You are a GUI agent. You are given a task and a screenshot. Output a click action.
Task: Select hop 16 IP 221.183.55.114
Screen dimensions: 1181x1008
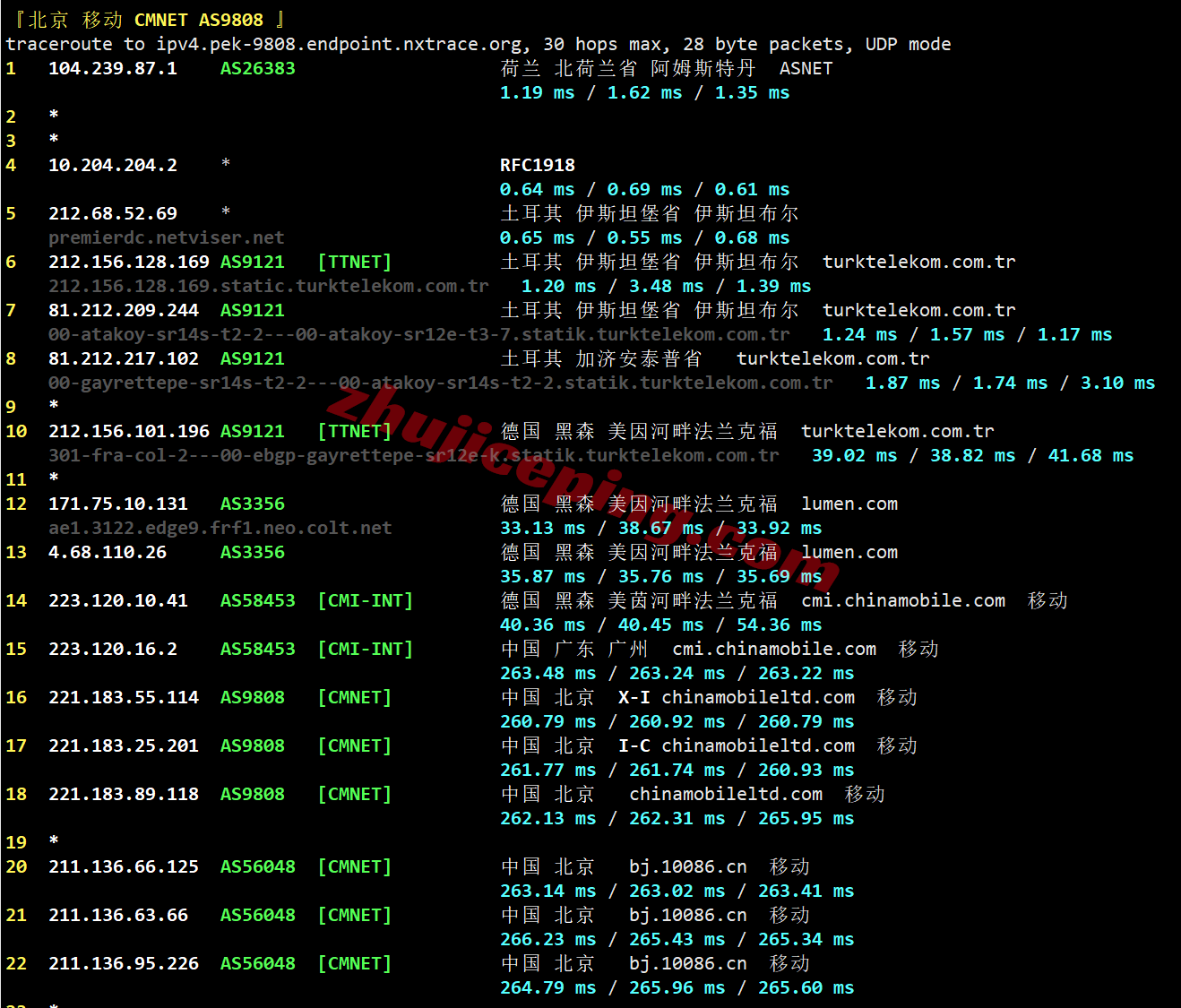(x=124, y=697)
